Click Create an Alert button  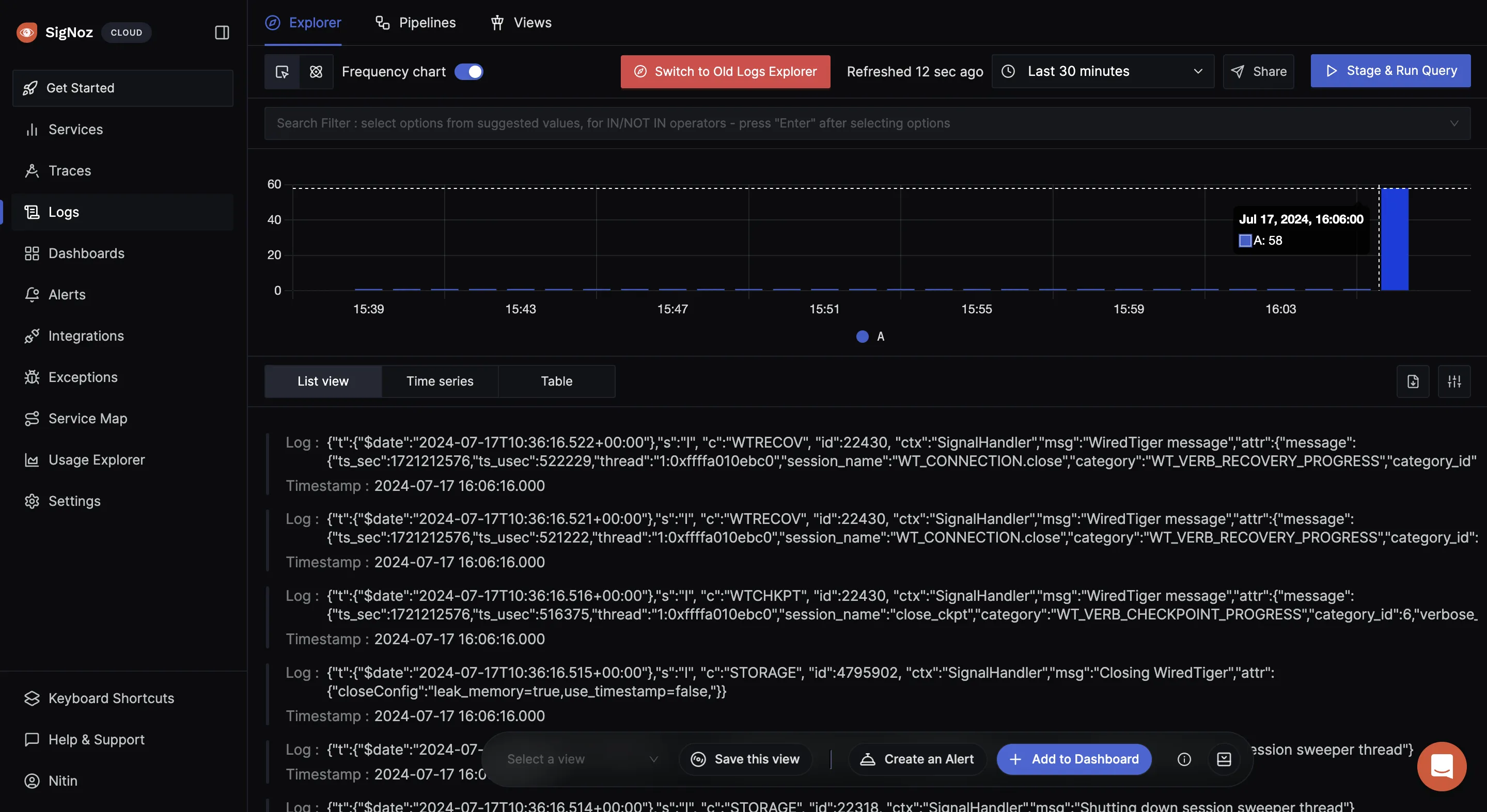pos(917,759)
